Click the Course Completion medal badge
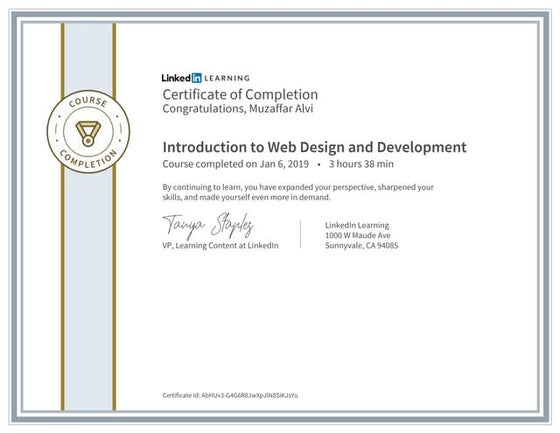The image size is (560, 433). coord(88,131)
